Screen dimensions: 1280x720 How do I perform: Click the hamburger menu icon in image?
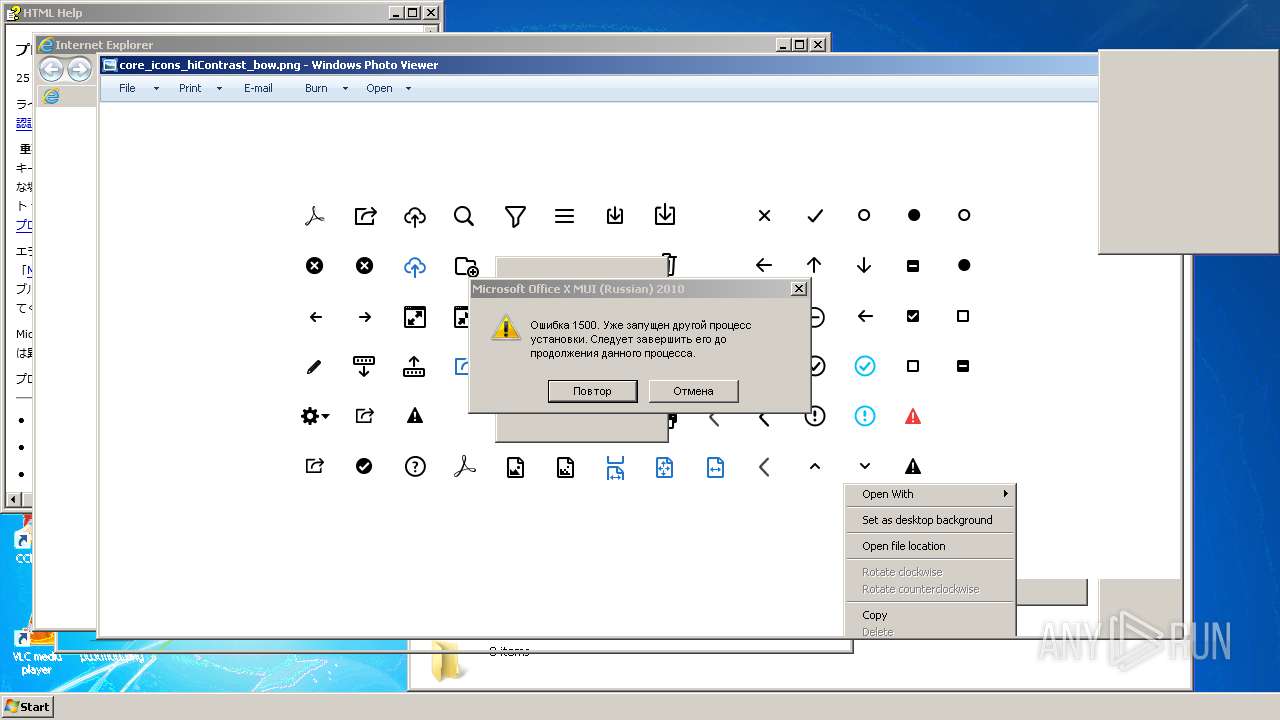click(x=564, y=216)
